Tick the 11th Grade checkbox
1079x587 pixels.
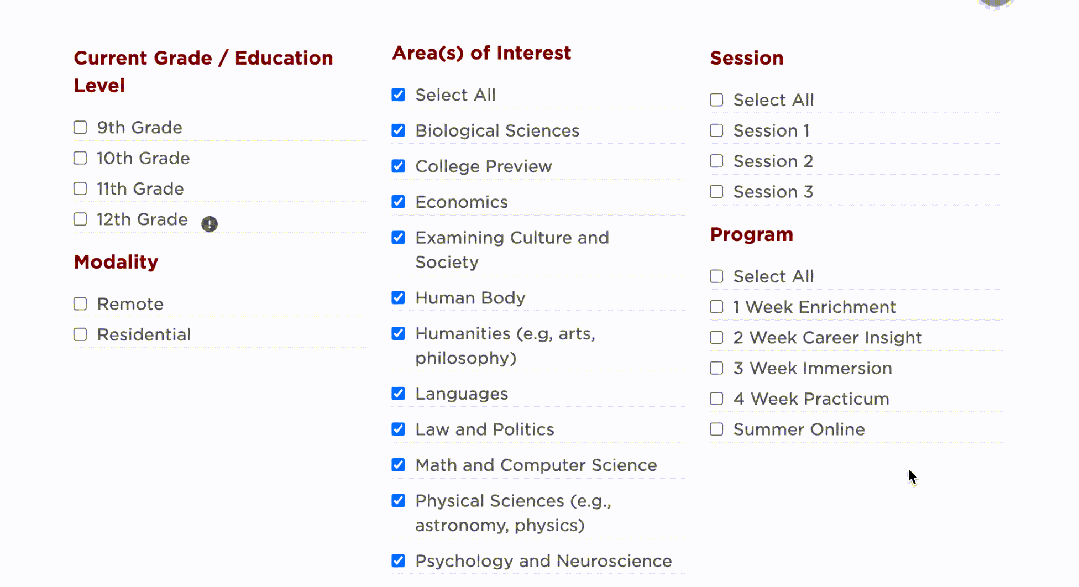81,189
